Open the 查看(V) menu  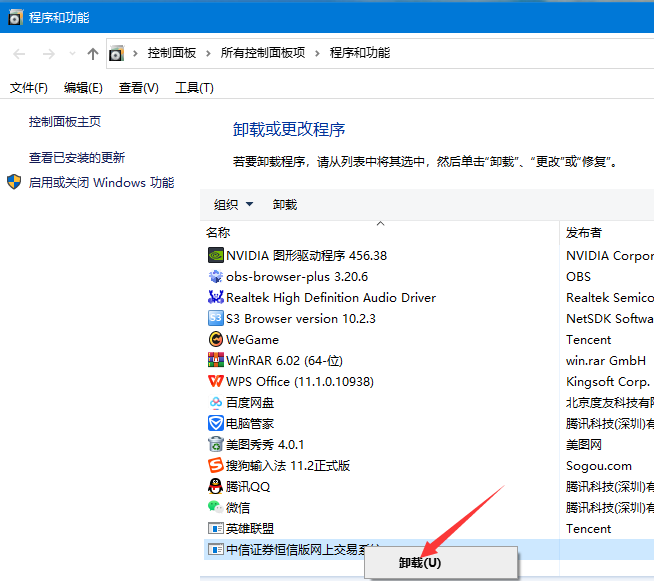(138, 88)
